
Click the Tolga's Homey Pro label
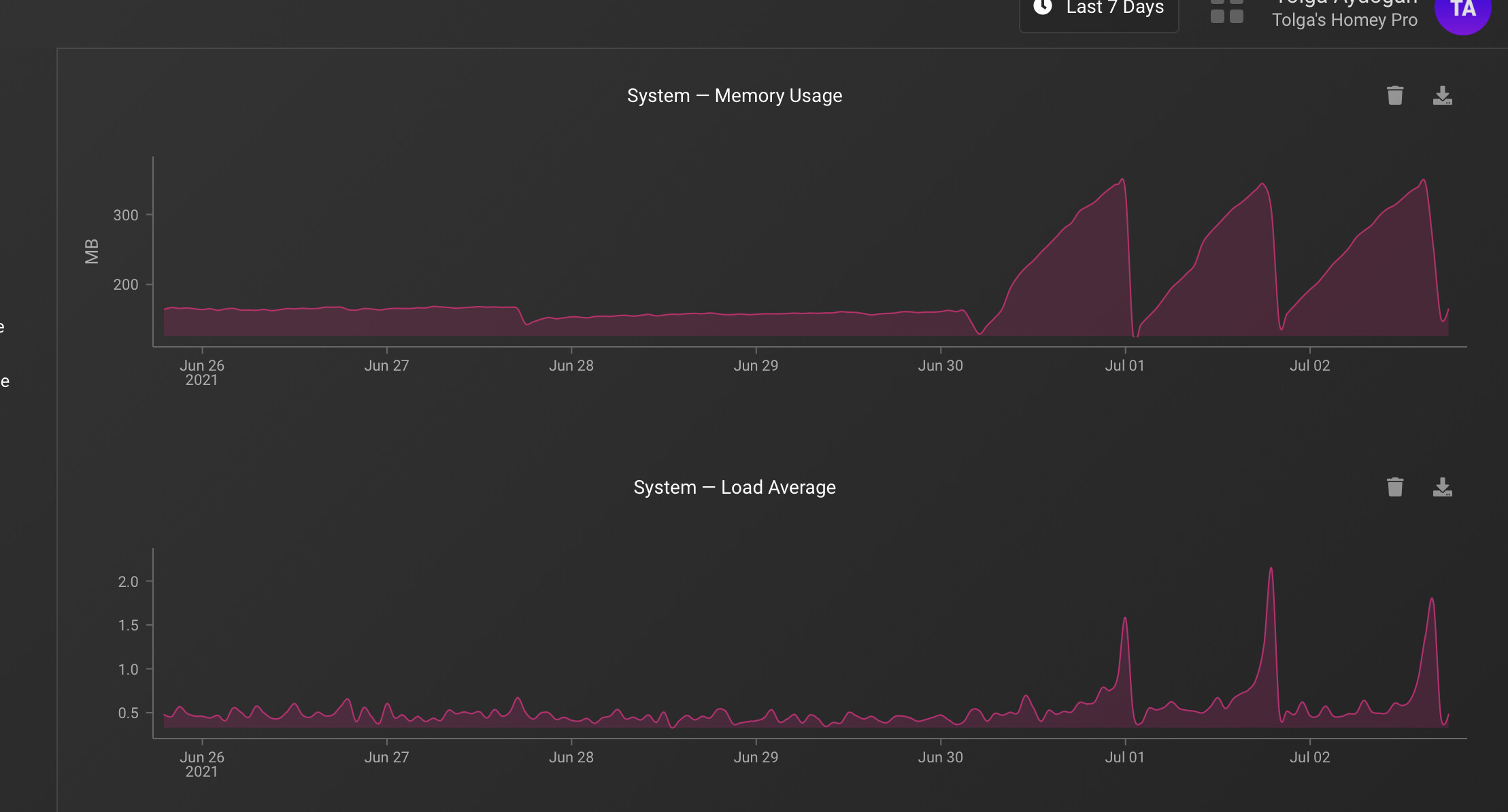1344,20
